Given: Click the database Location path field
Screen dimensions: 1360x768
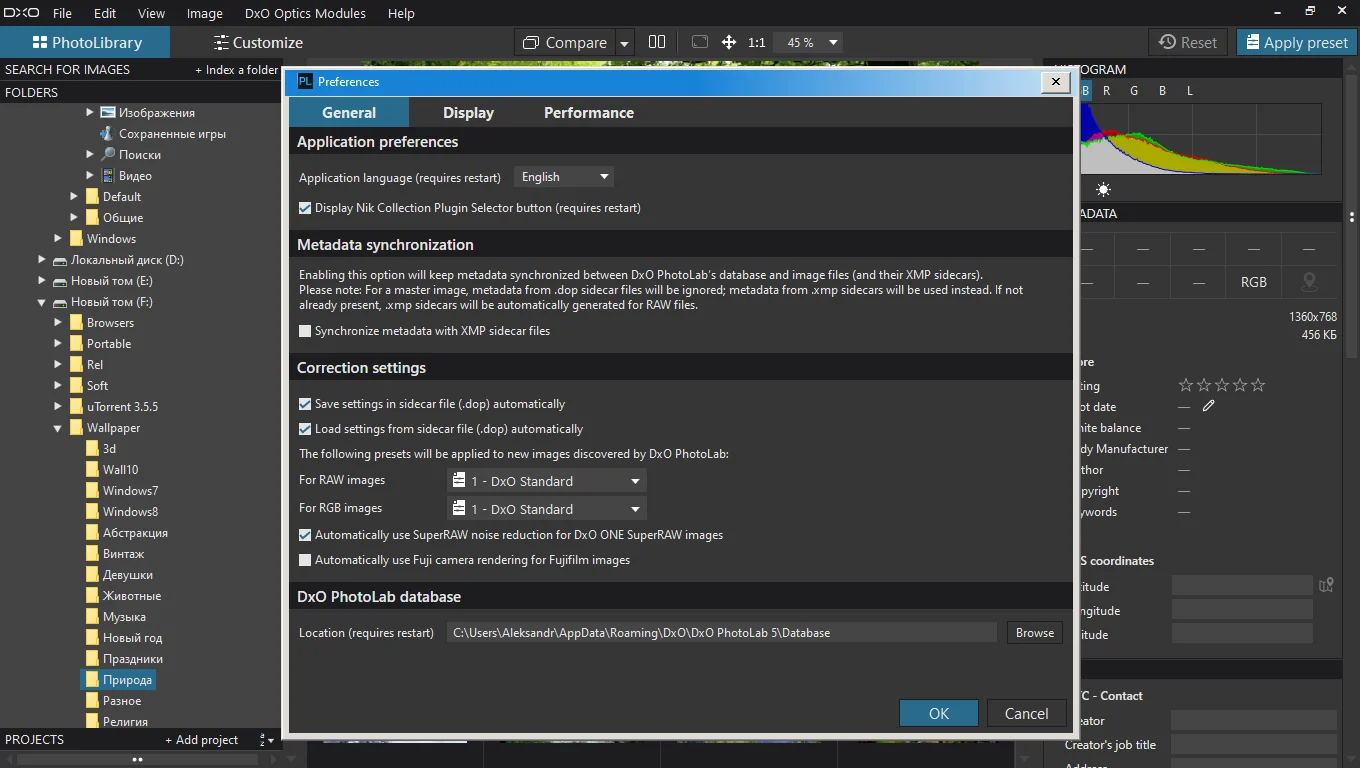Looking at the screenshot, I should tap(722, 632).
